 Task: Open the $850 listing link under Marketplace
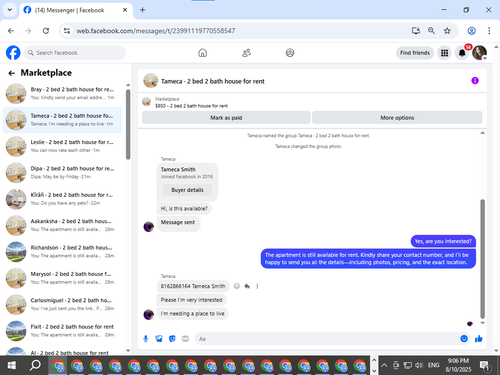191,106
